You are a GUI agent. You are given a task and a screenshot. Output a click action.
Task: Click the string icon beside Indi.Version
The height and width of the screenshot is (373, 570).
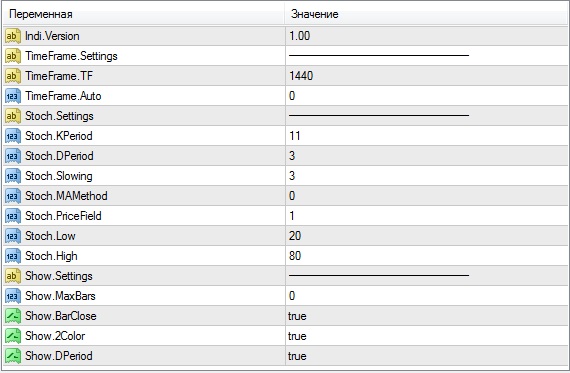[13, 36]
